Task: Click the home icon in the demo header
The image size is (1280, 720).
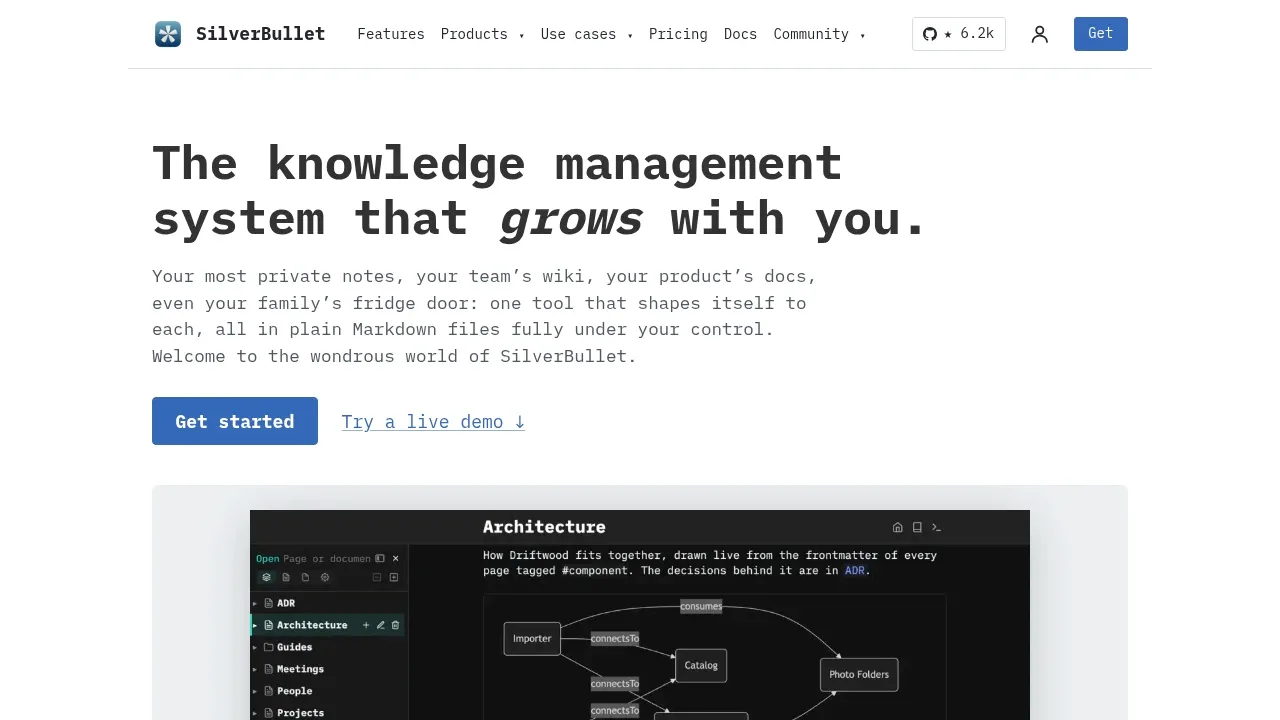Action: 898,527
